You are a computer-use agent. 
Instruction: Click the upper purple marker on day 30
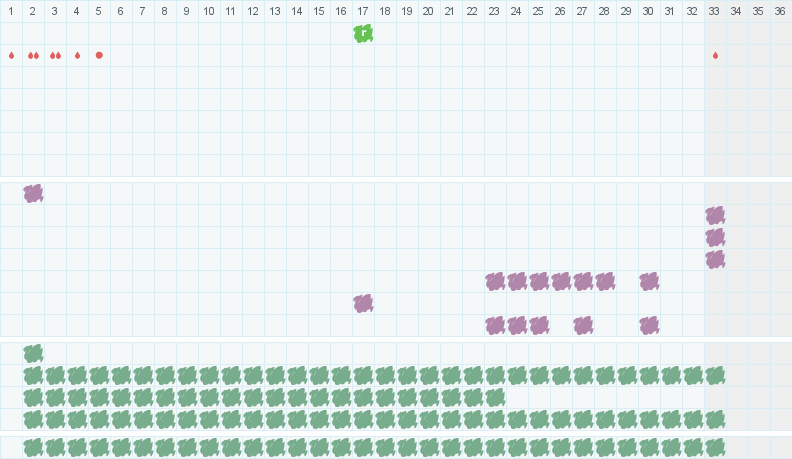[x=649, y=281]
